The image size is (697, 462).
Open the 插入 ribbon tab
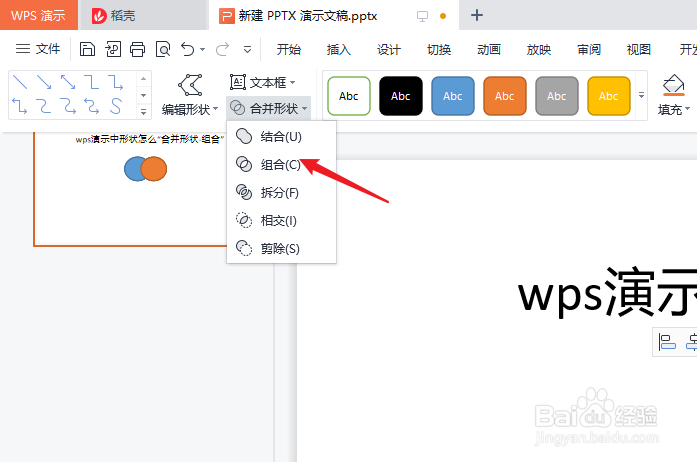click(x=339, y=49)
